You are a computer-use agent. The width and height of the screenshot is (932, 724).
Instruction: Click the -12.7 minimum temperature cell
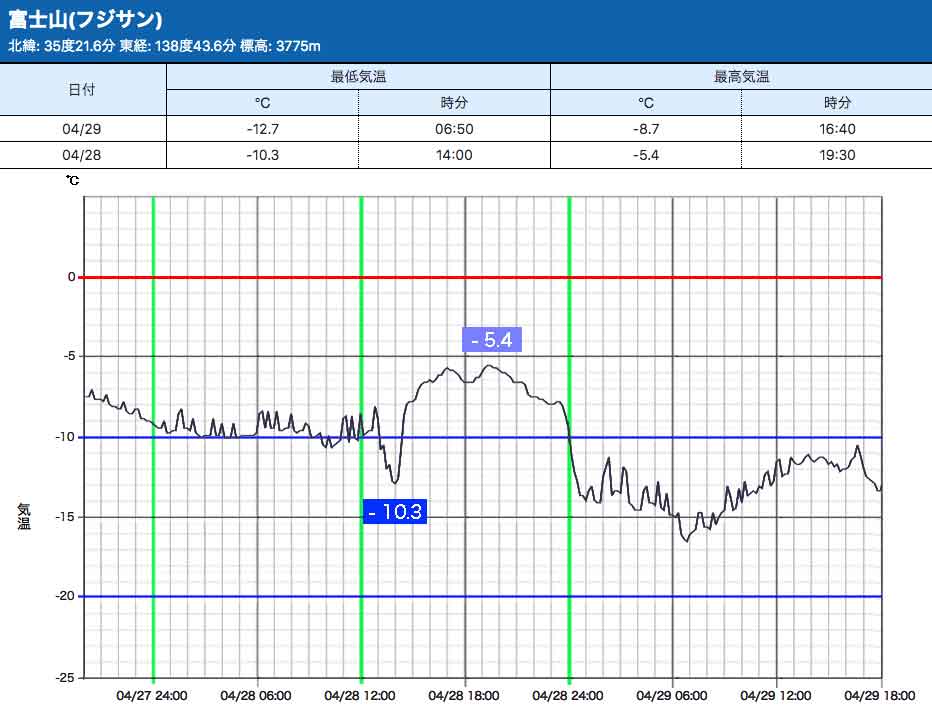(x=262, y=129)
